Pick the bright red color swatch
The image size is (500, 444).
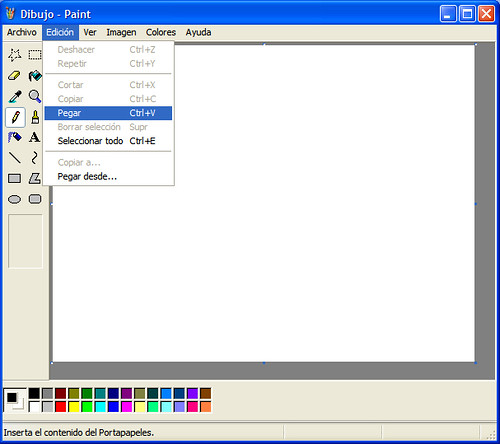pos(61,407)
